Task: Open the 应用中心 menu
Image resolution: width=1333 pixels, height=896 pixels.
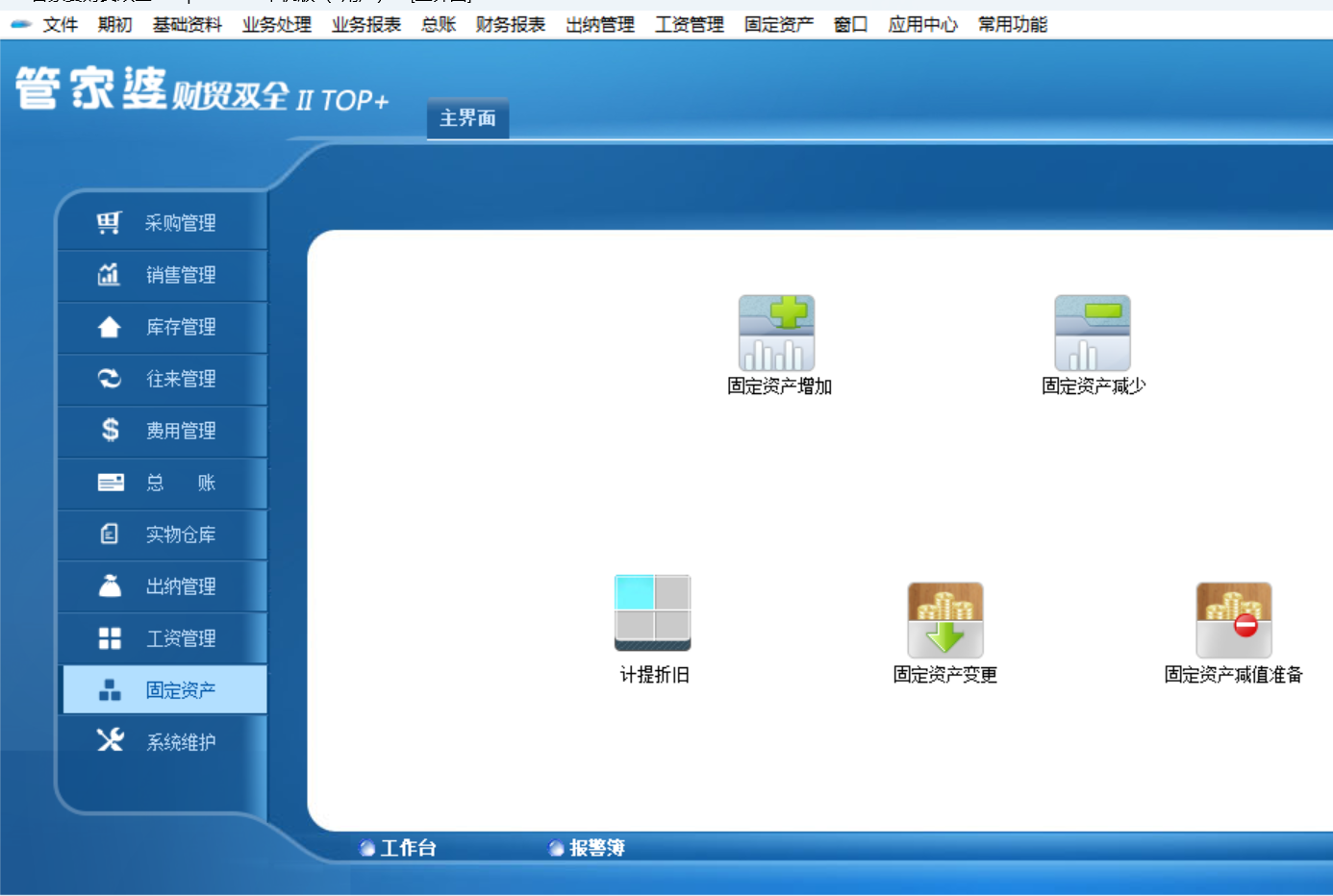Action: point(922,24)
